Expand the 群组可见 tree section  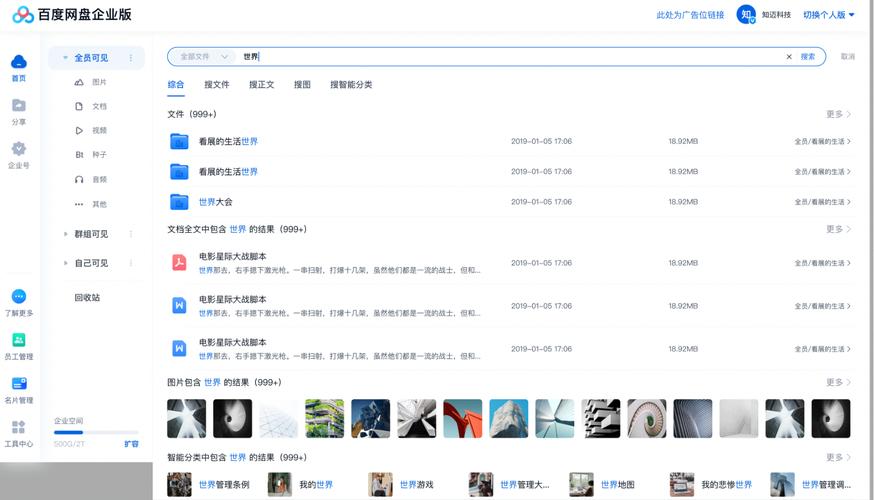click(65, 234)
